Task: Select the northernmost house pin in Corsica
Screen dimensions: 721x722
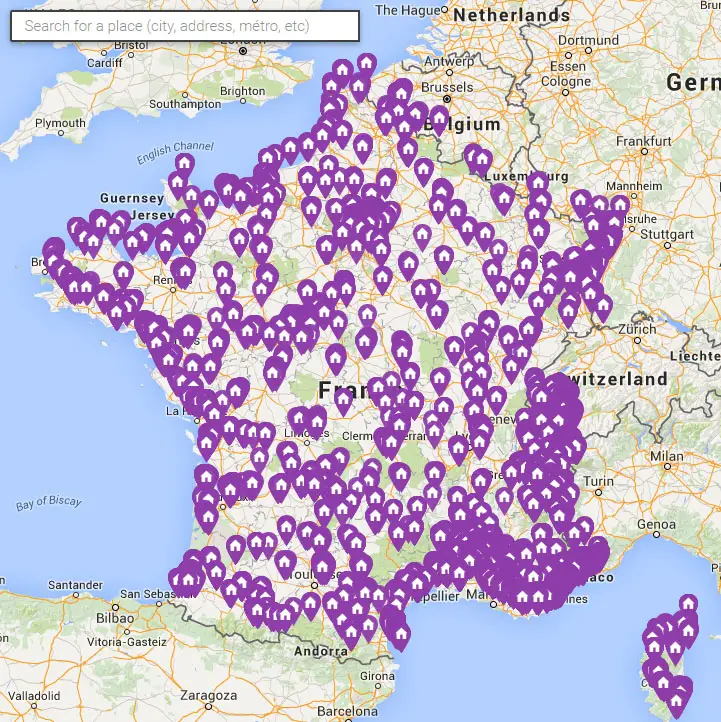Action: click(x=688, y=606)
